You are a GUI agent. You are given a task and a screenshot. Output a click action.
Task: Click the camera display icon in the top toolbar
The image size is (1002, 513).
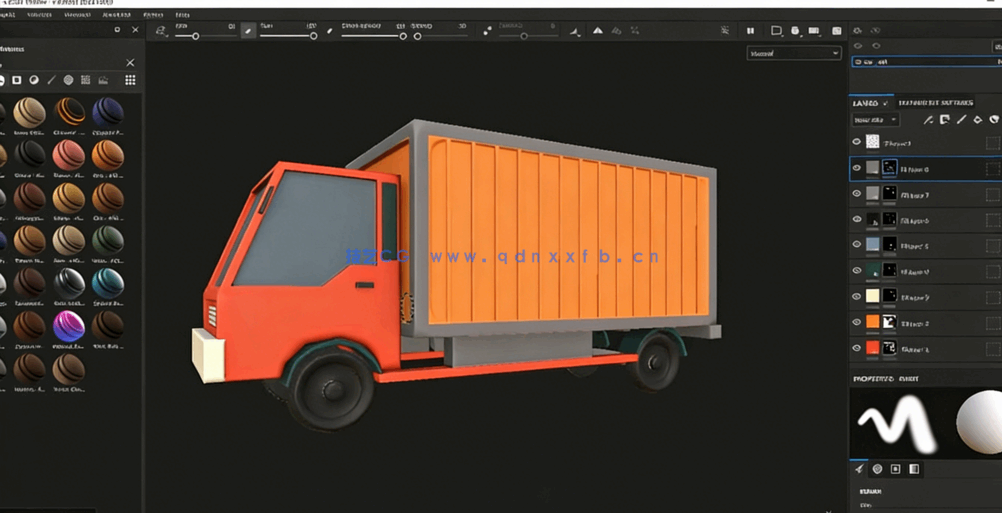point(814,31)
